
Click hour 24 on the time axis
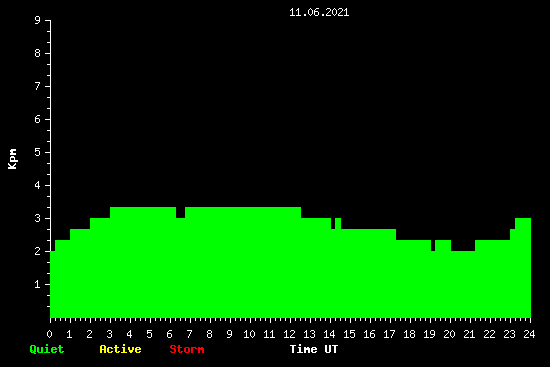[529, 334]
